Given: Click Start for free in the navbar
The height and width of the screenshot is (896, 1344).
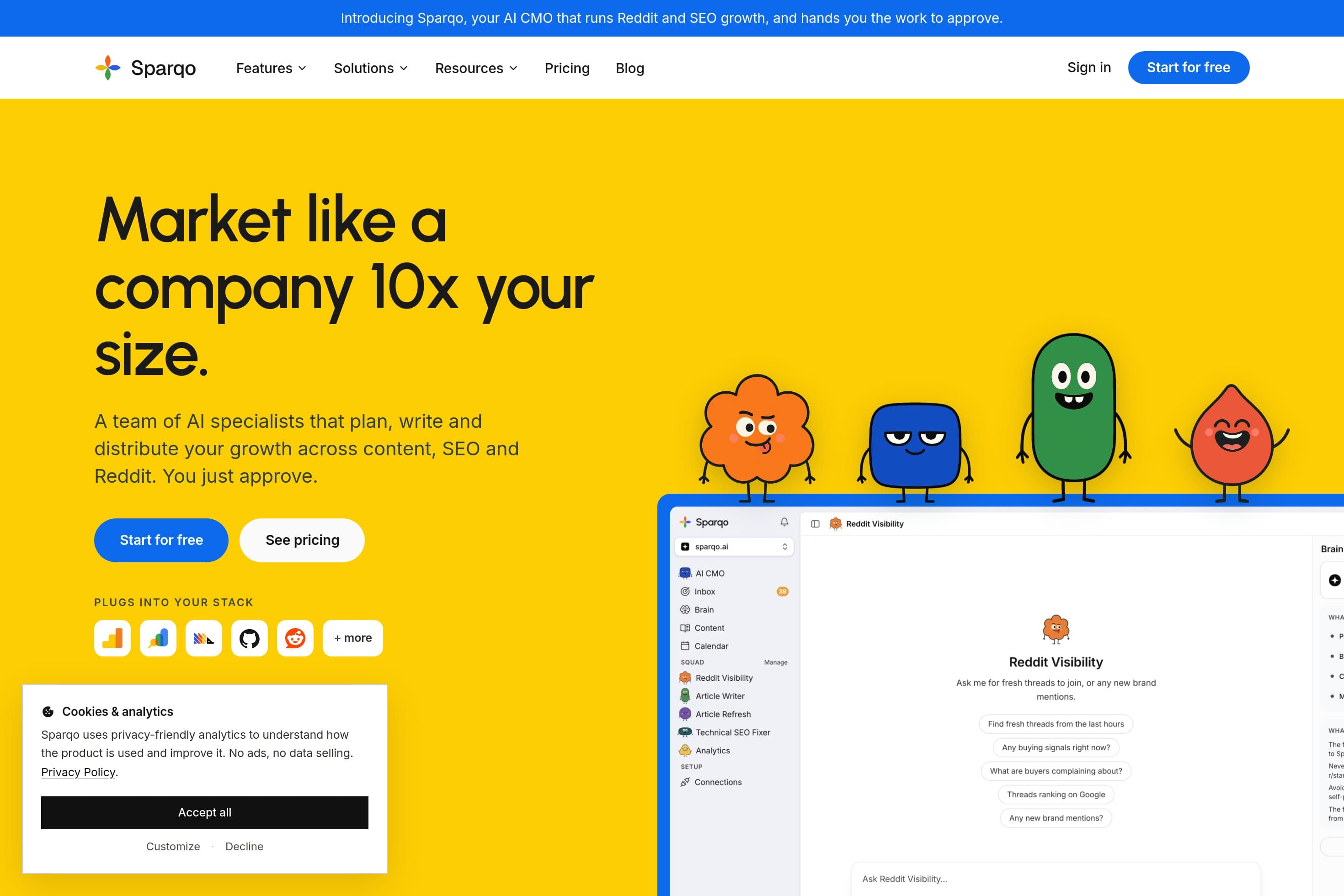Looking at the screenshot, I should [x=1189, y=68].
